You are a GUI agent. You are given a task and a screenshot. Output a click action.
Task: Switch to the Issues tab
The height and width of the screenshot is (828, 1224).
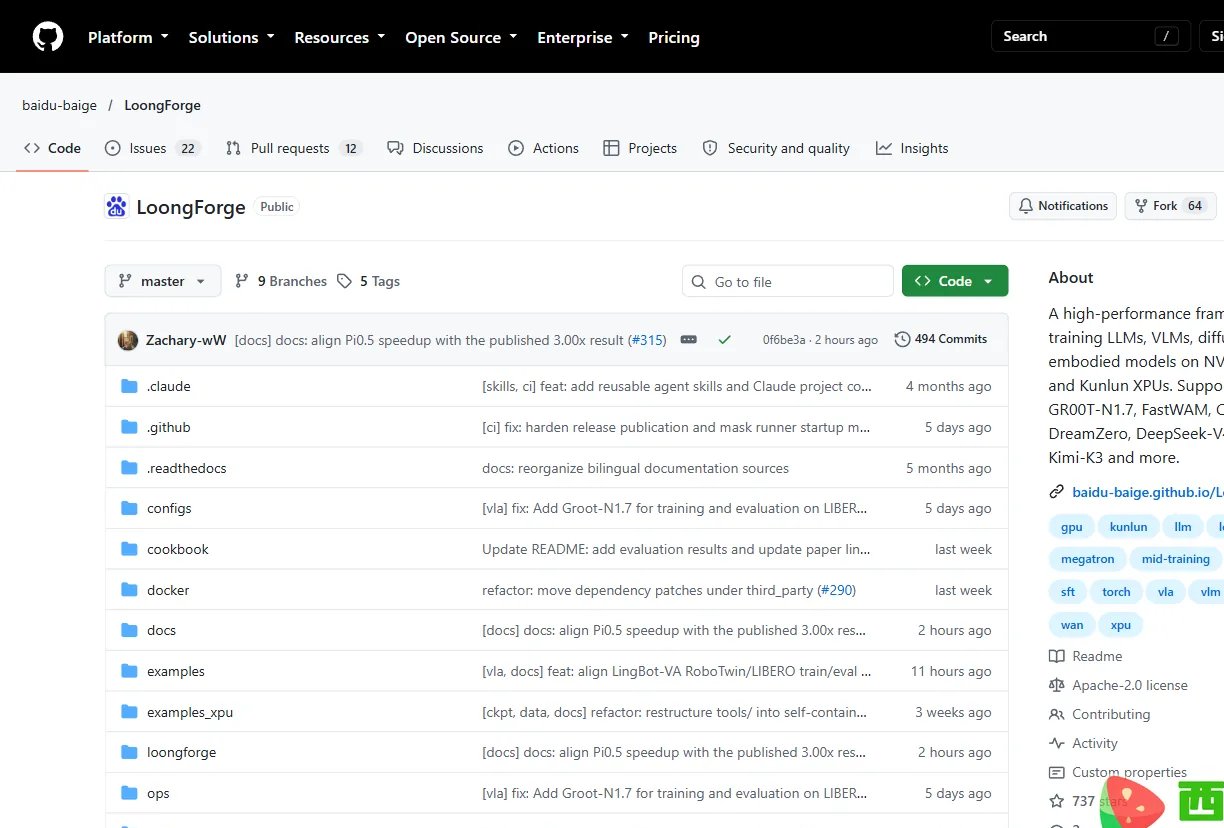tap(153, 148)
